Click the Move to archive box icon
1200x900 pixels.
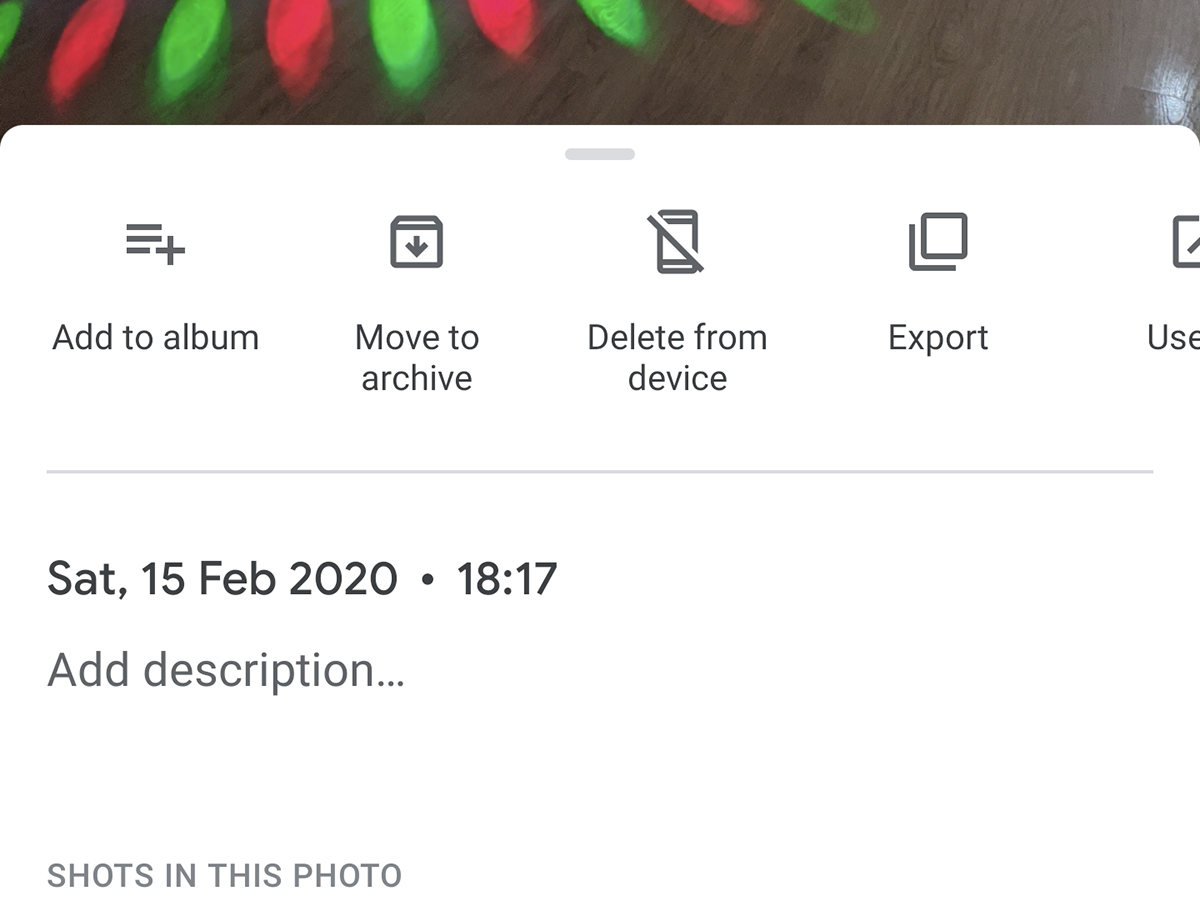(x=416, y=243)
